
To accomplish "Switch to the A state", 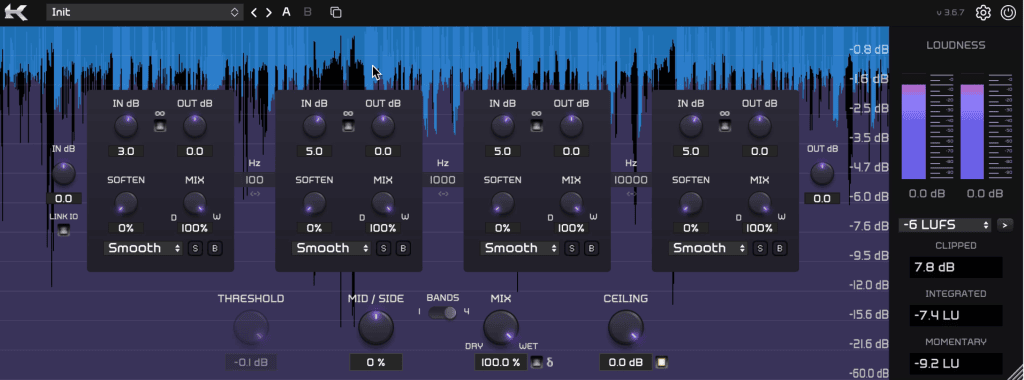I will click(286, 12).
